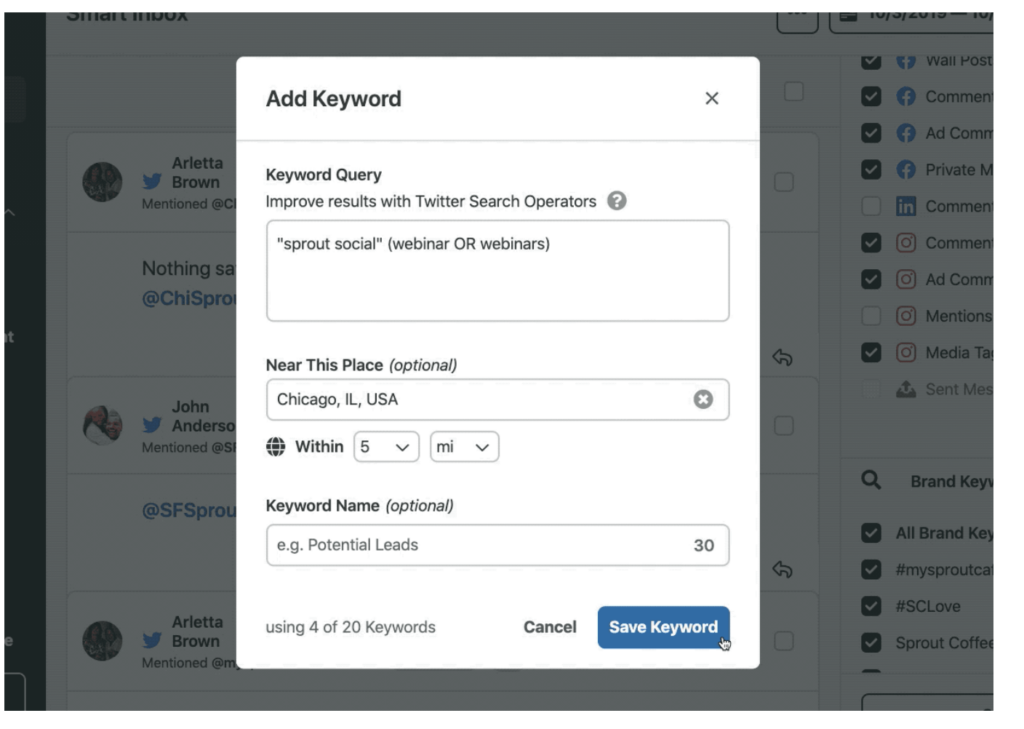This screenshot has height=729, width=1024.
Task: Toggle Instagram Ad Comments checkbox
Action: pyautogui.click(x=871, y=280)
